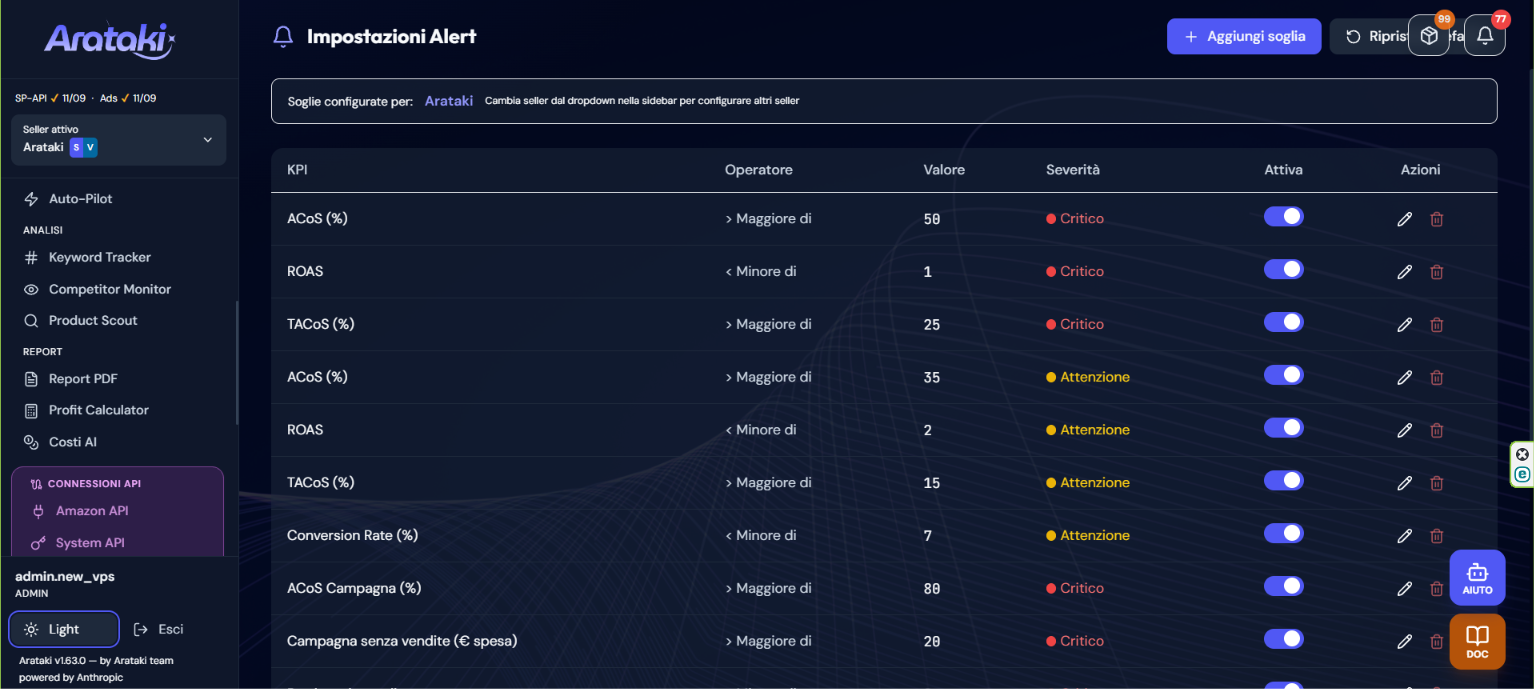
Task: Toggle the Campagna senza vendite alert
Action: tap(1284, 639)
